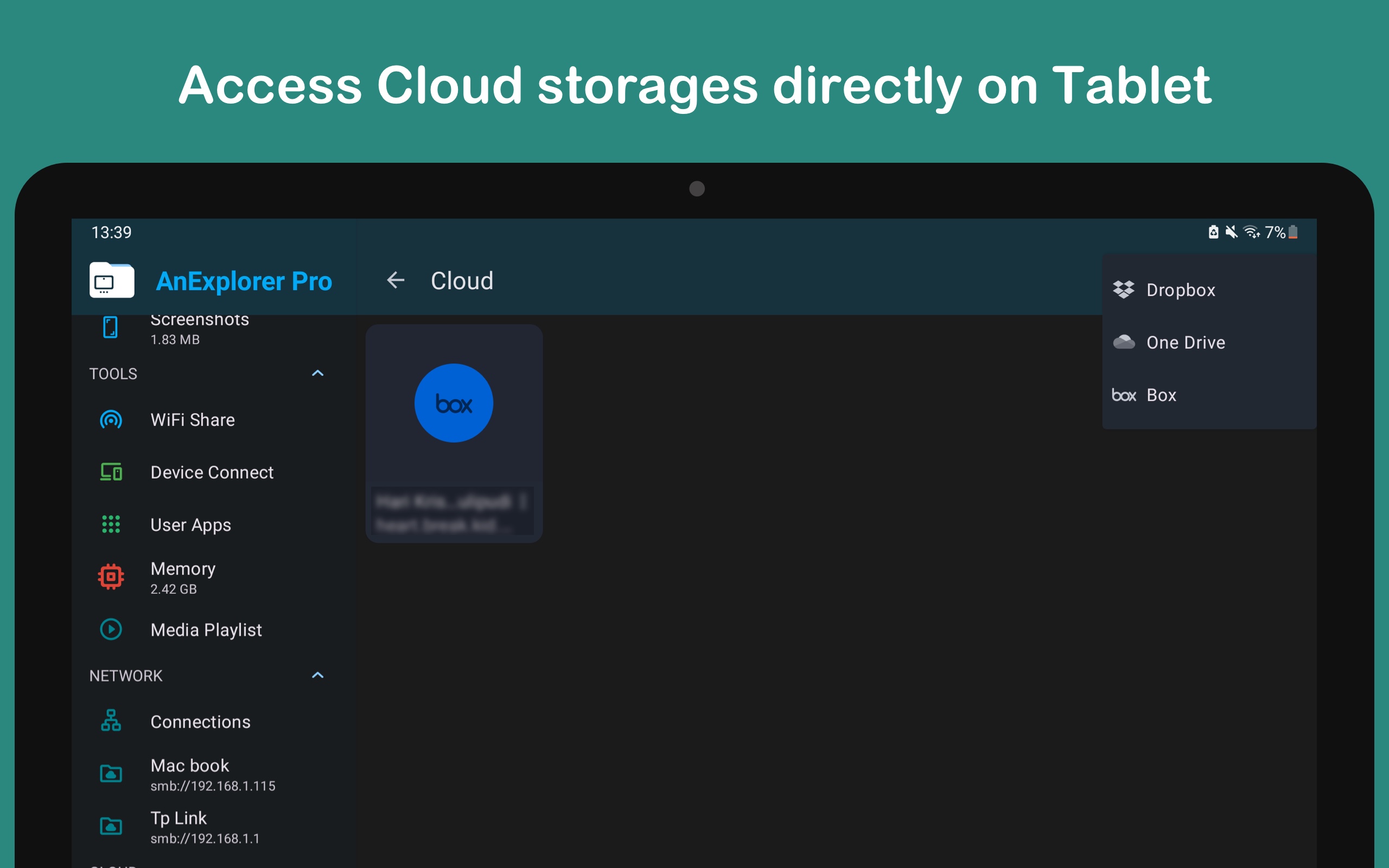
Task: Choose One Drive in the popup menu
Action: click(x=1185, y=343)
